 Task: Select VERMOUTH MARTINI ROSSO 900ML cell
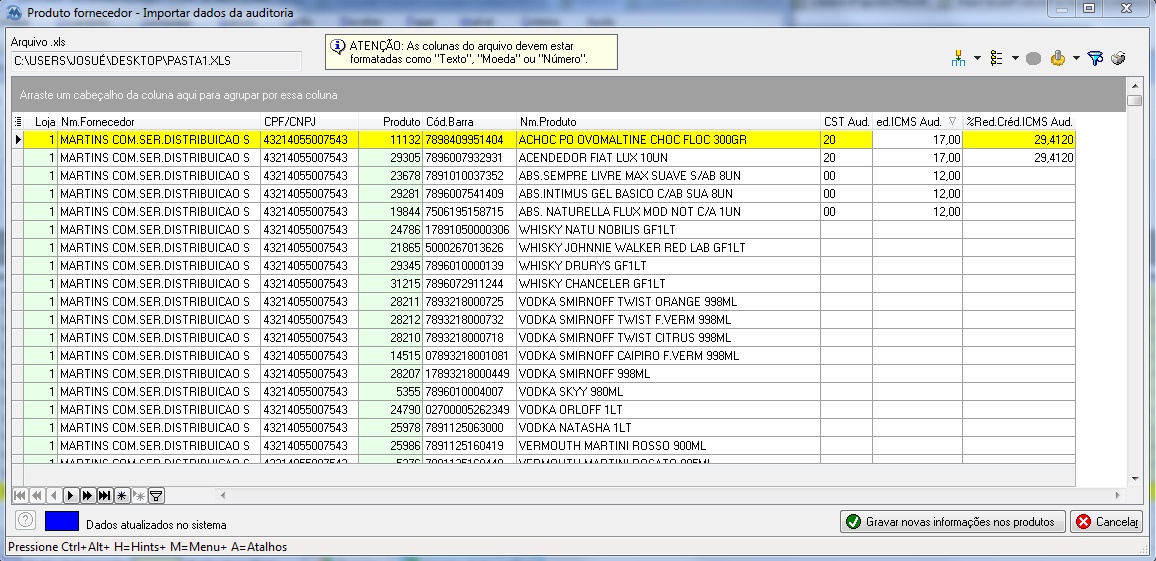click(x=668, y=446)
